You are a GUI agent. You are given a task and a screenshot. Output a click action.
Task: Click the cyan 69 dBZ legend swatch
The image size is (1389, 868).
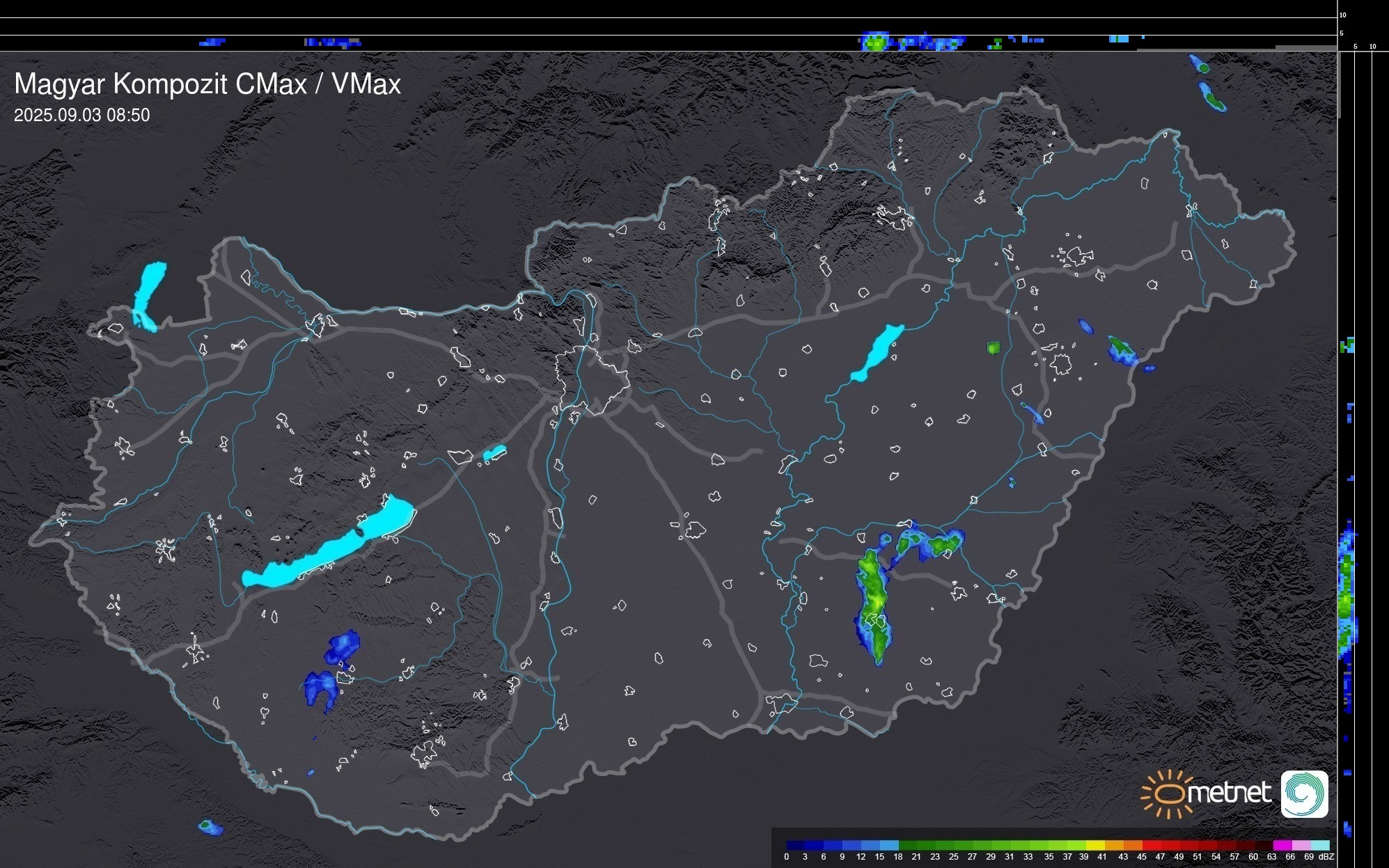(x=1320, y=845)
